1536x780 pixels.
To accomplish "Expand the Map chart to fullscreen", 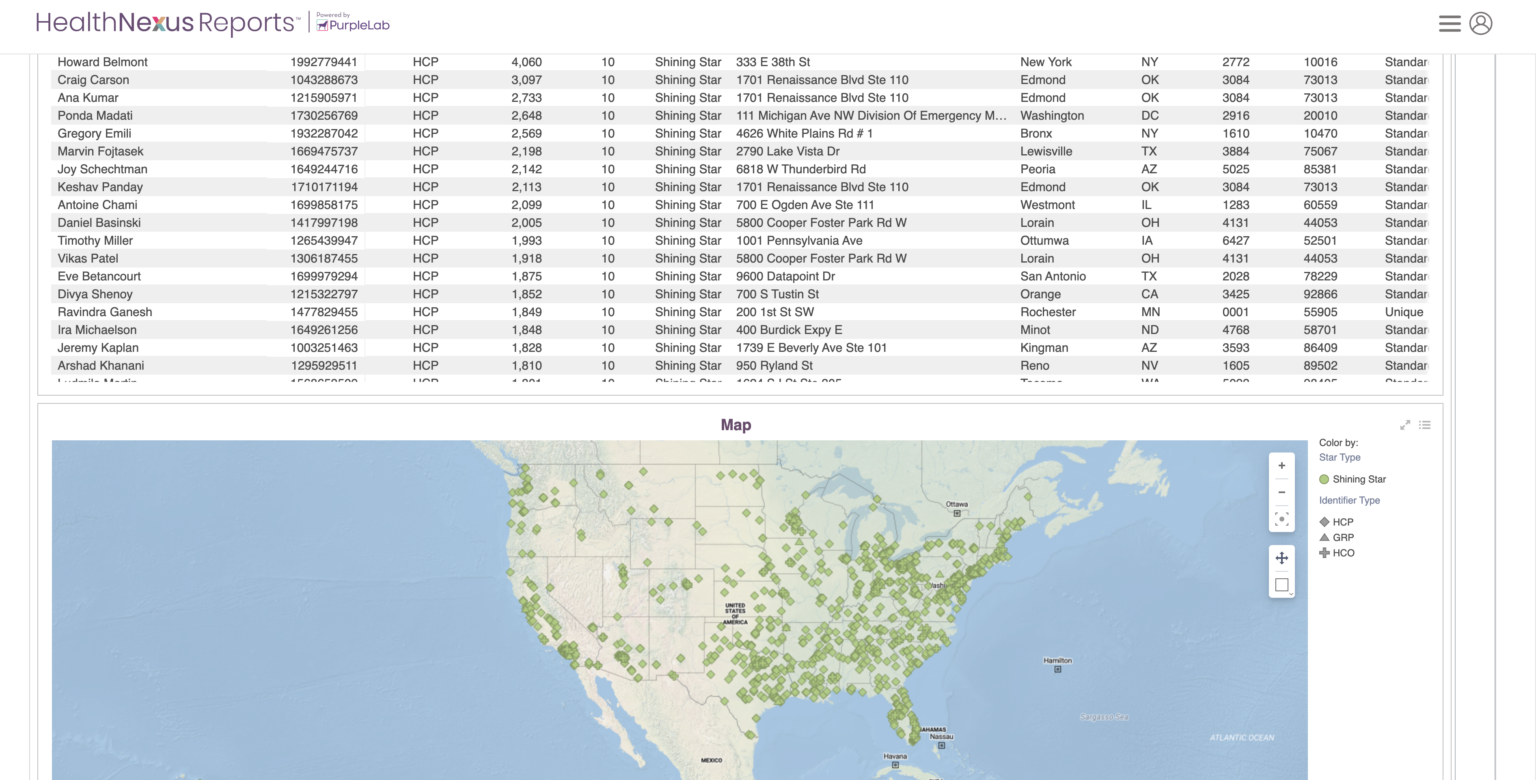I will [1405, 425].
